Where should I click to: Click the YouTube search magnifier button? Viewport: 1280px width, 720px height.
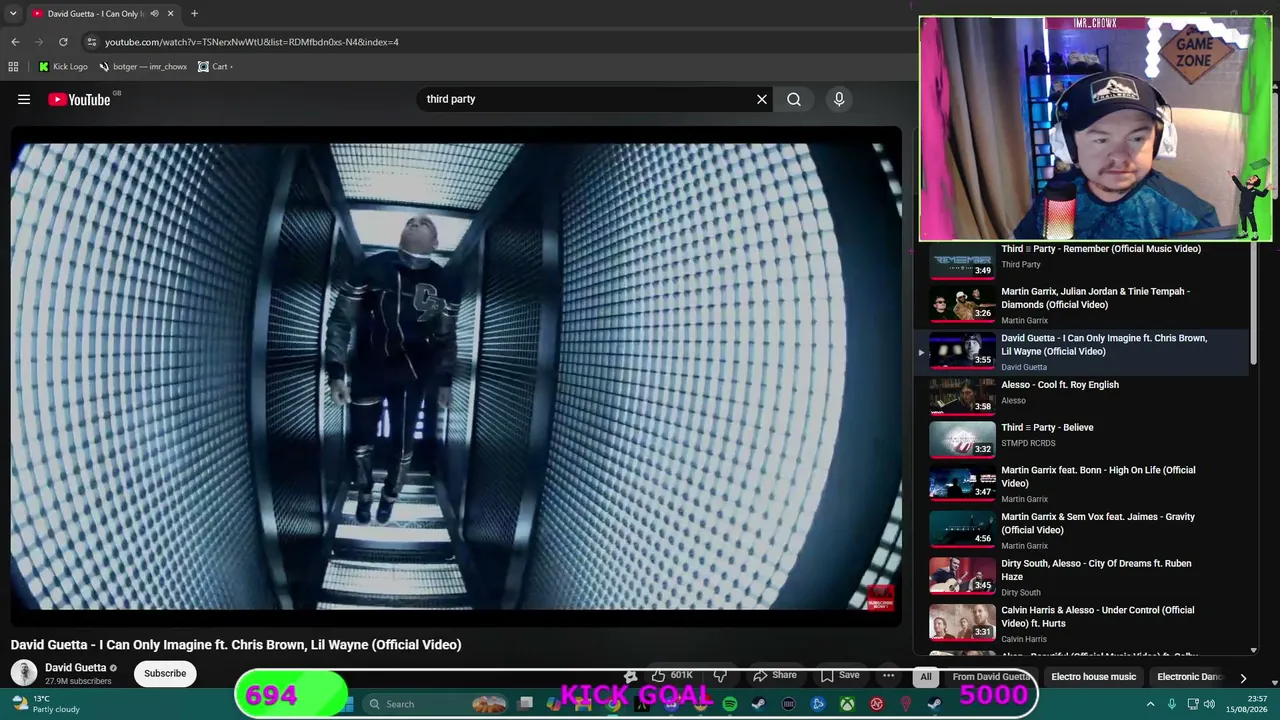(x=794, y=99)
